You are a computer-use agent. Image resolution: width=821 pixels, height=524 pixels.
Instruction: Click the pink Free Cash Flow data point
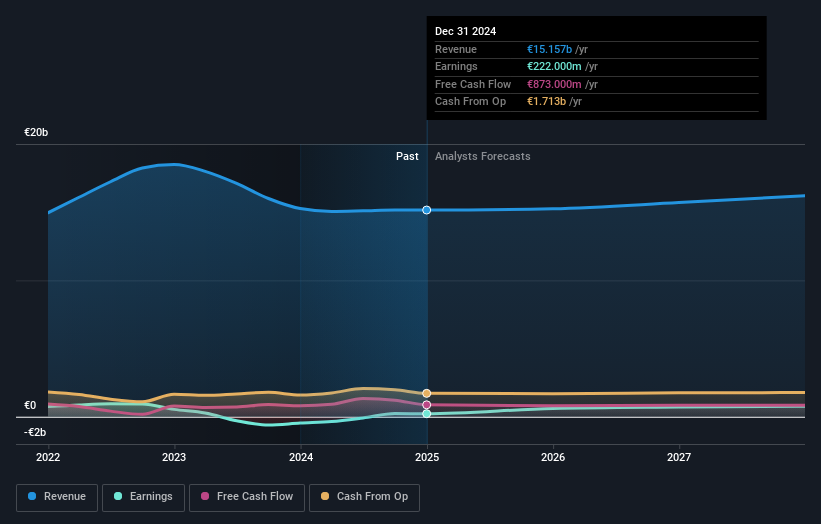coord(427,405)
